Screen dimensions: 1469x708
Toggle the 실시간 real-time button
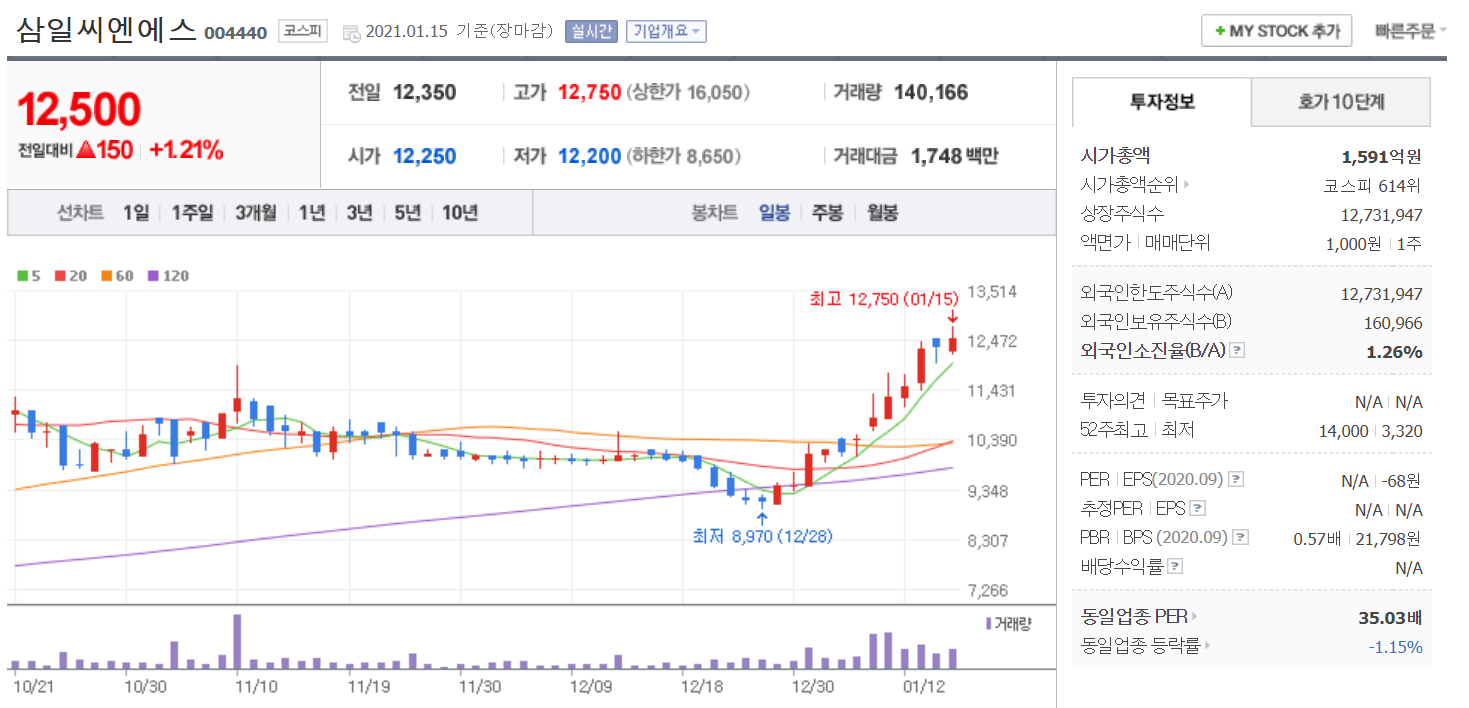pos(592,31)
